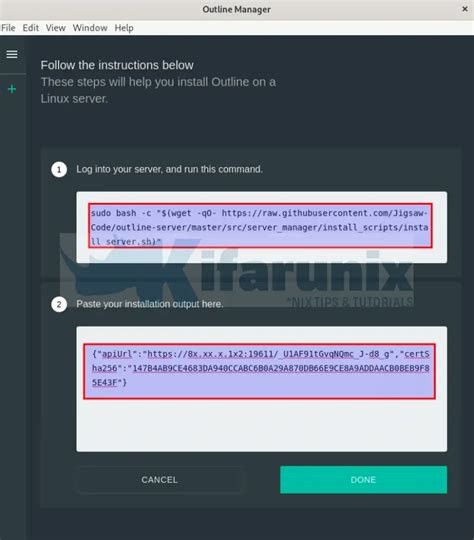Close the Outline Manager window
Screen dimensions: 474x540
(x=465, y=9)
